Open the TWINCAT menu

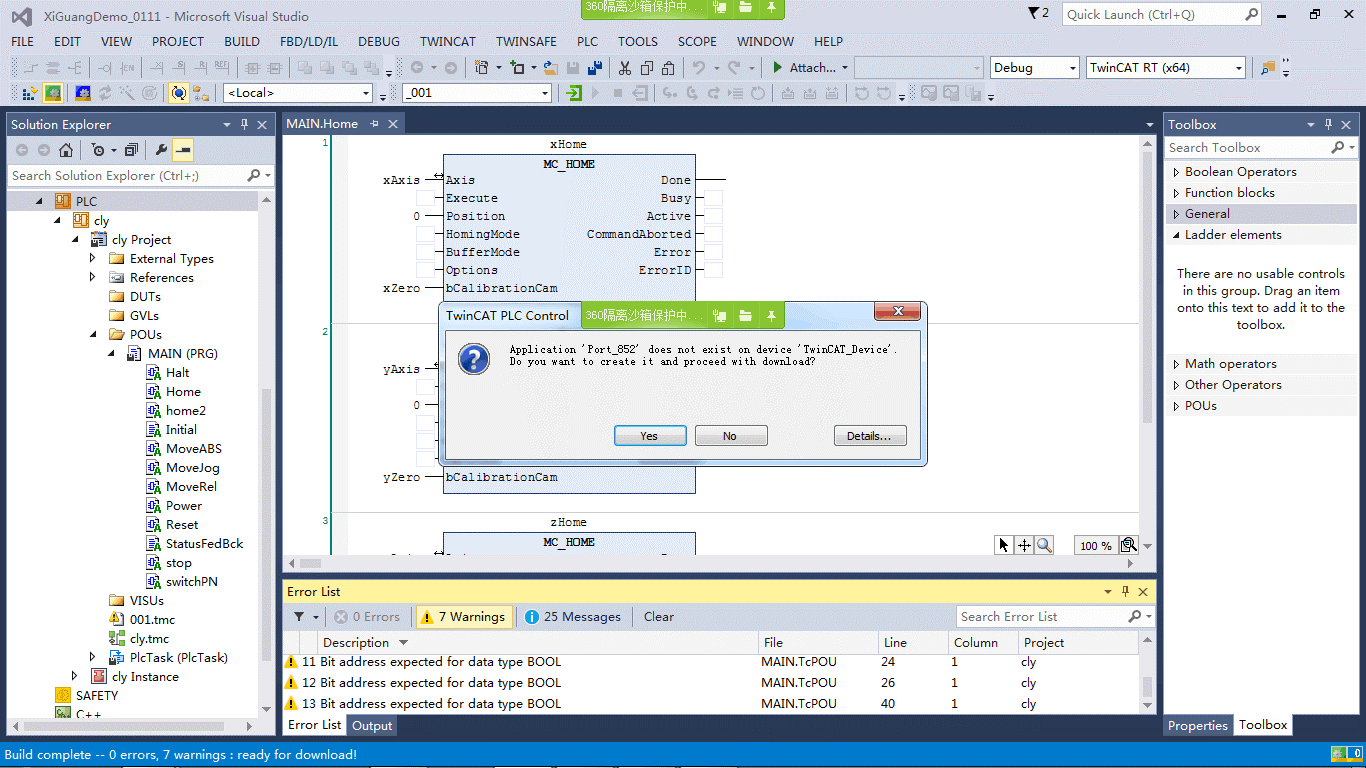448,42
